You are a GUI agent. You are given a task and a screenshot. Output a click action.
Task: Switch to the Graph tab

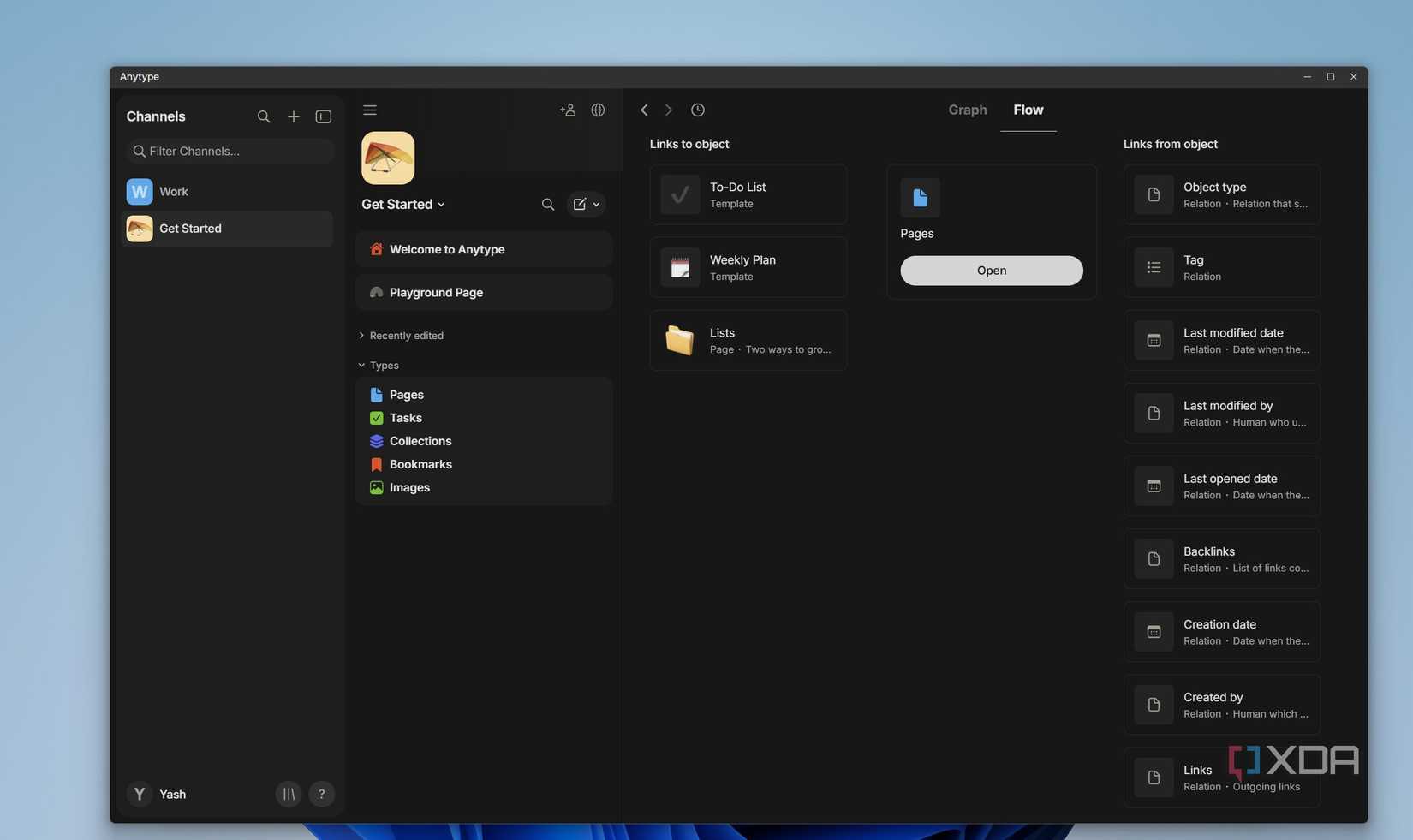(x=968, y=110)
